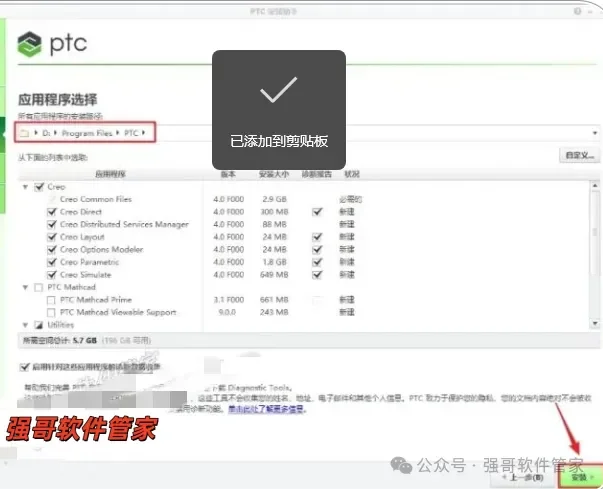Uncheck Creo Distributed Services Manager
This screenshot has width=603, height=489.
click(52, 224)
